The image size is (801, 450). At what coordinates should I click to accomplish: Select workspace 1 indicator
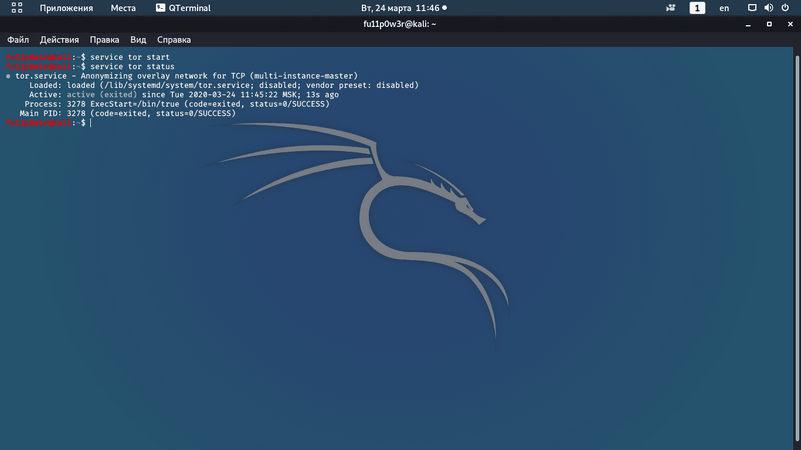click(697, 8)
